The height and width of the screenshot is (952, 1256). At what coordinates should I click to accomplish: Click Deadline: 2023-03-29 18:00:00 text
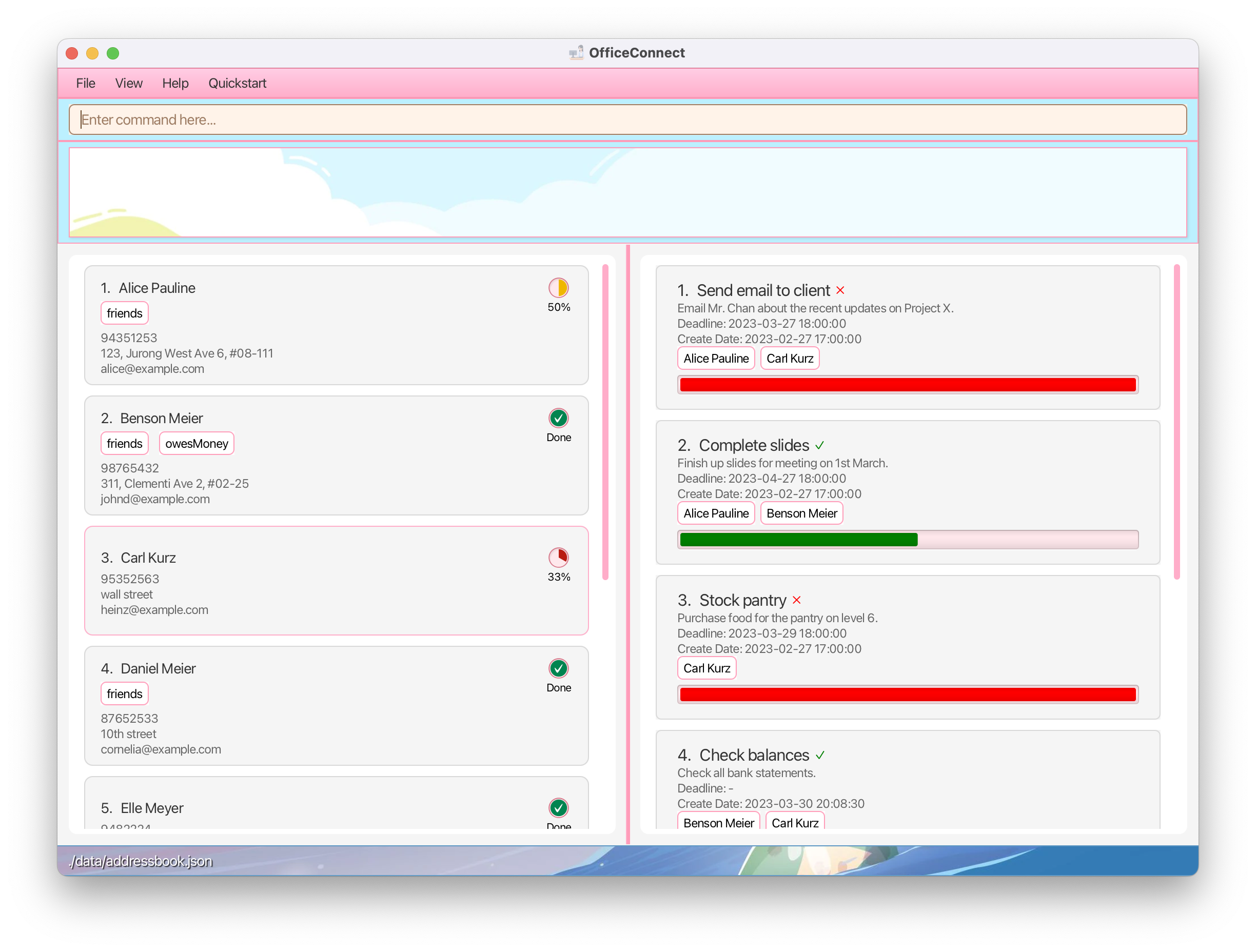click(761, 634)
